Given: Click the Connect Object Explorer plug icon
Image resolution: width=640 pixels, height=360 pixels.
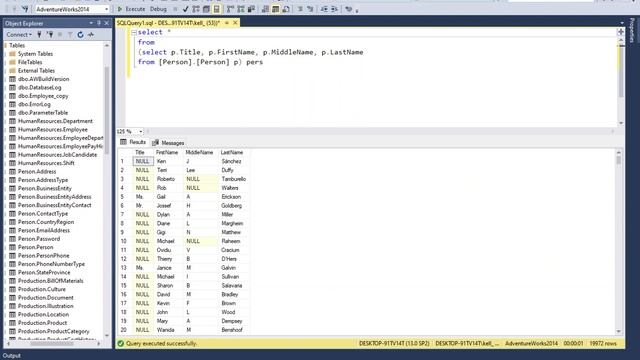Looking at the screenshot, I should click(40, 35).
